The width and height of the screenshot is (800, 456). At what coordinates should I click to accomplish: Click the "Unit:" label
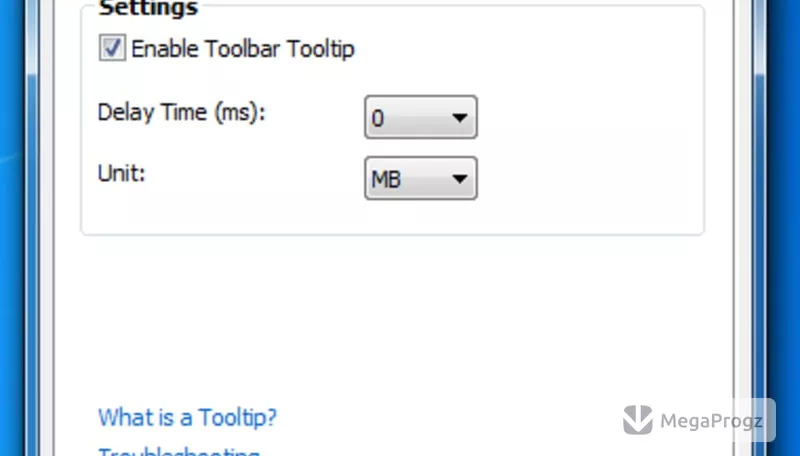tap(121, 173)
